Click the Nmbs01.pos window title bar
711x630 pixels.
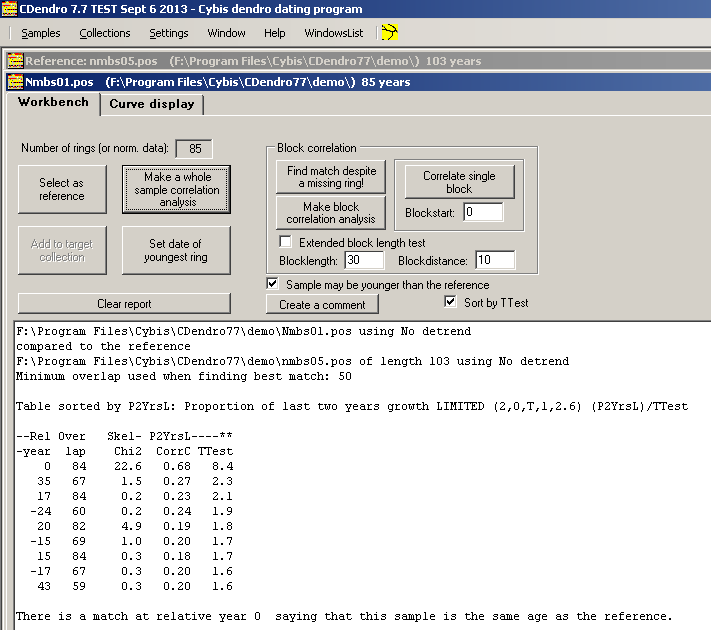[358, 82]
